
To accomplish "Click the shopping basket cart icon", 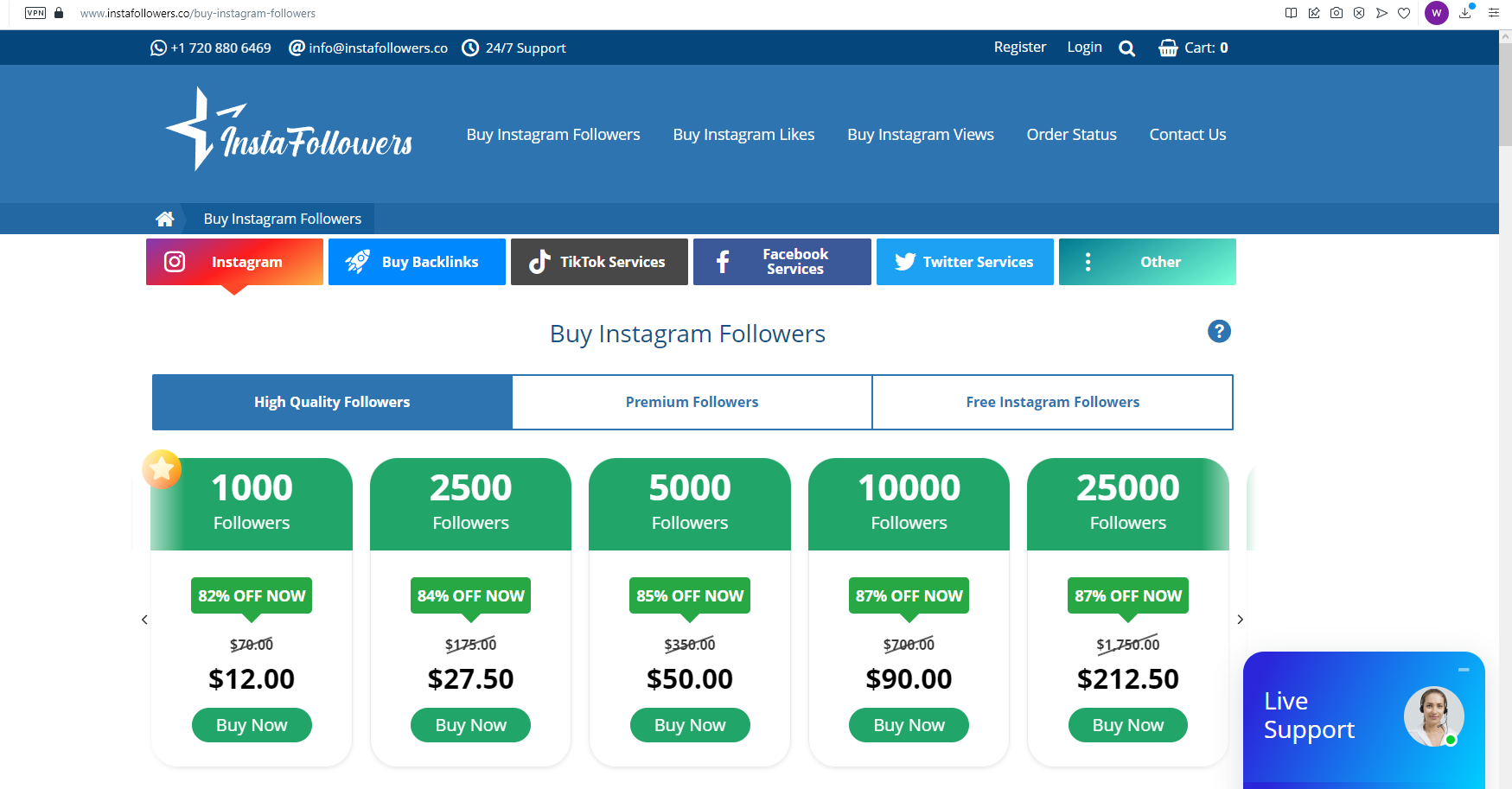I will (x=1168, y=48).
